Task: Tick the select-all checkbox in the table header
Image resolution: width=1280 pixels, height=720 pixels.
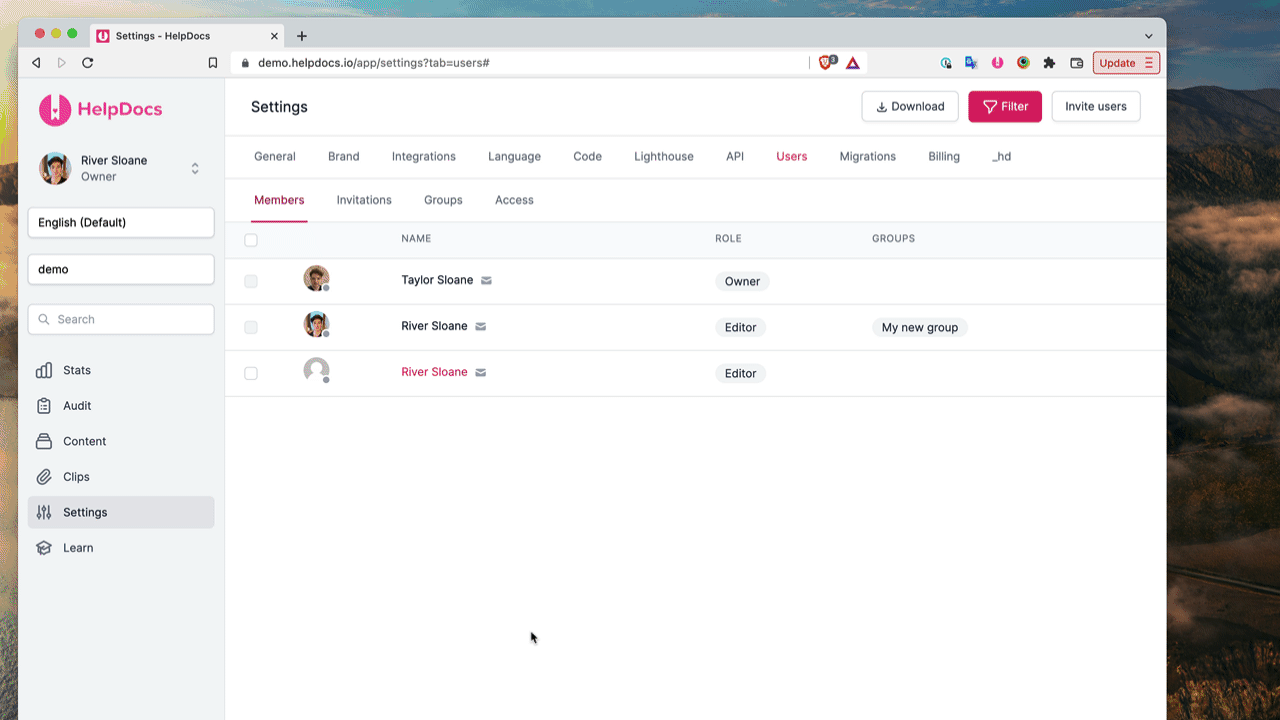Action: point(251,240)
